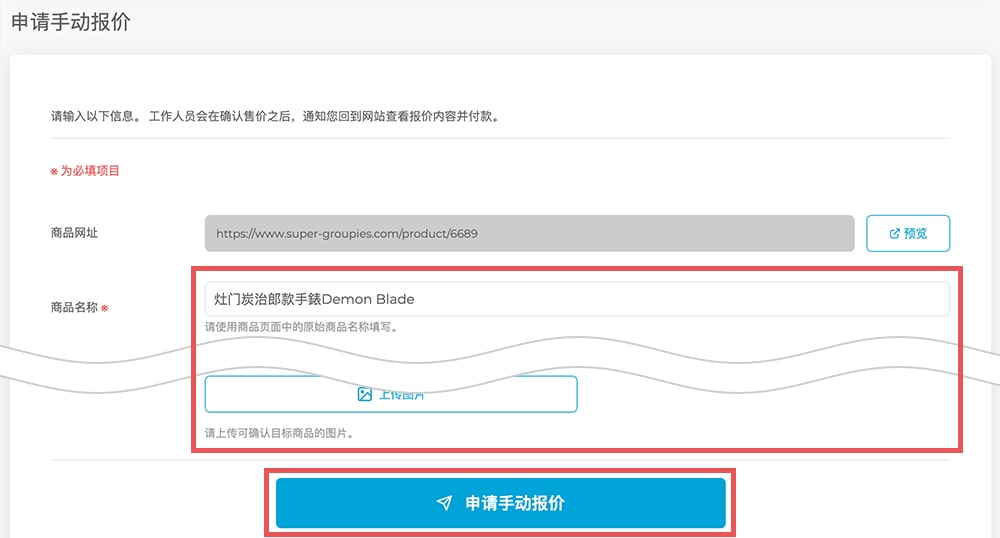The image size is (1000, 538).
Task: Click the hint 请上传可确认目标商品的图片
Action: coord(280,434)
